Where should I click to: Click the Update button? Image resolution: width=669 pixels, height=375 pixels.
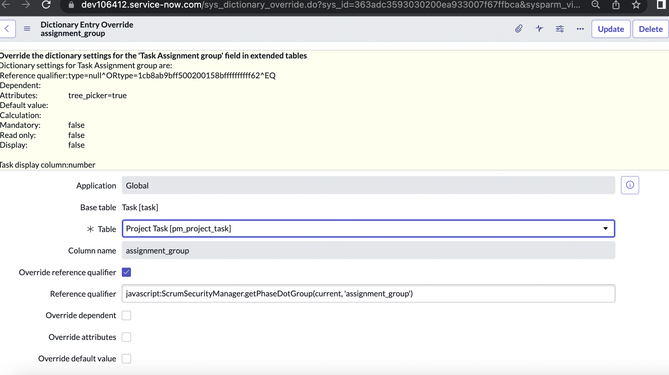click(x=611, y=29)
